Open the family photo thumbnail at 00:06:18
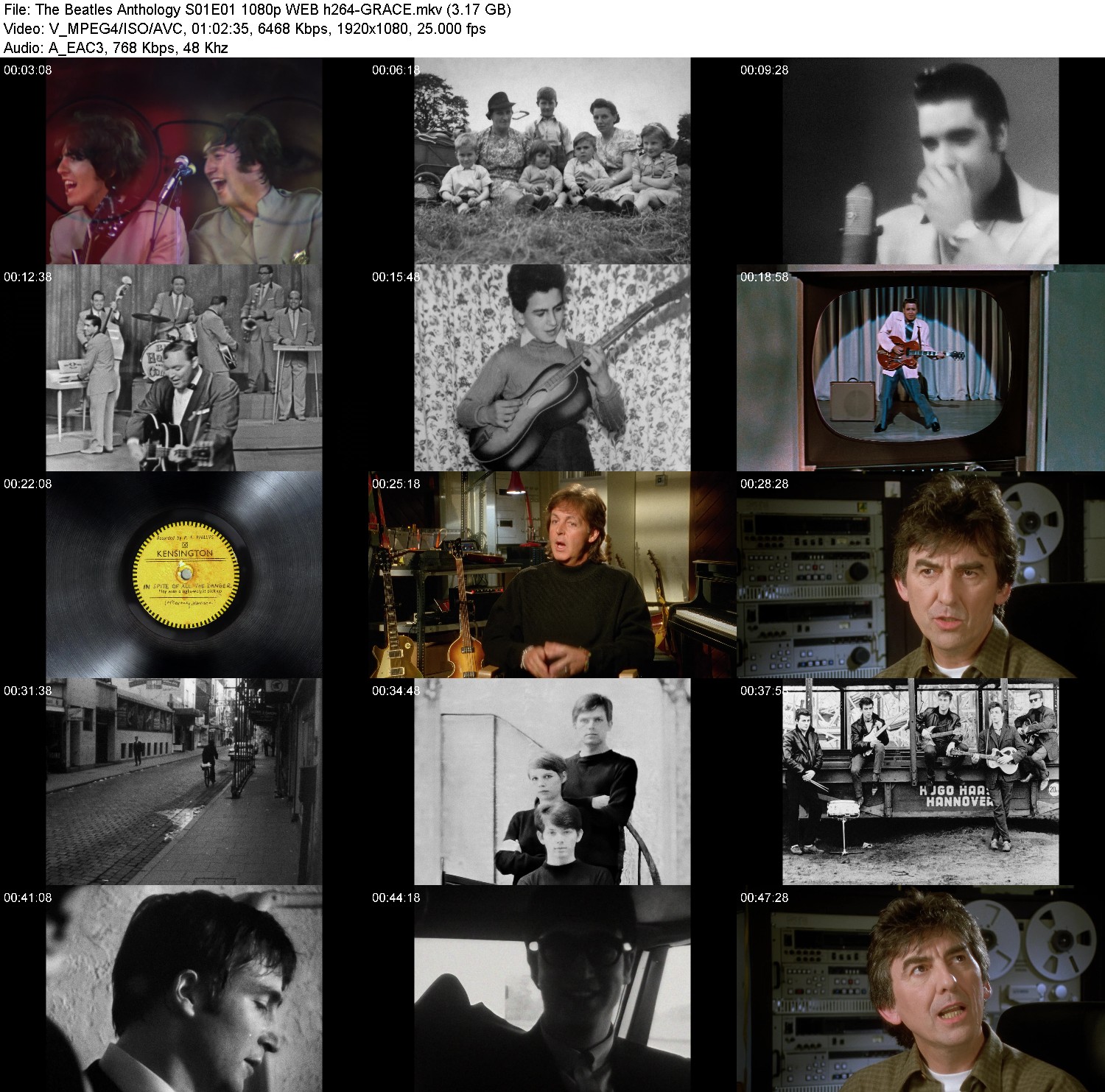 pos(552,161)
